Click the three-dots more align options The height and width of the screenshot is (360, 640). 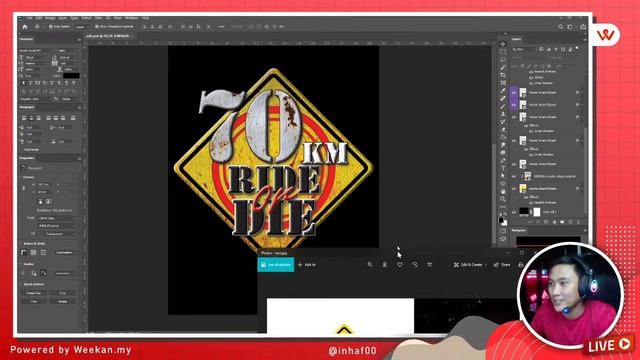pyautogui.click(x=221, y=27)
